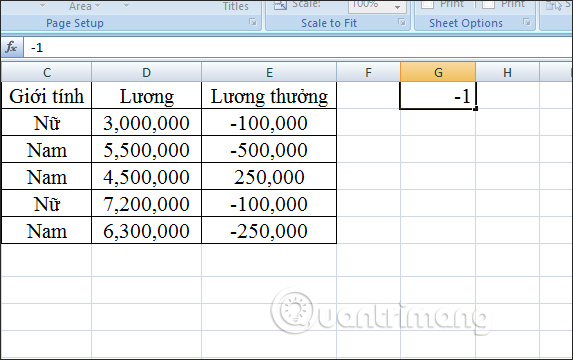This screenshot has height=360, width=573.
Task: Click the Scale icon in the ribbon
Action: point(280,5)
